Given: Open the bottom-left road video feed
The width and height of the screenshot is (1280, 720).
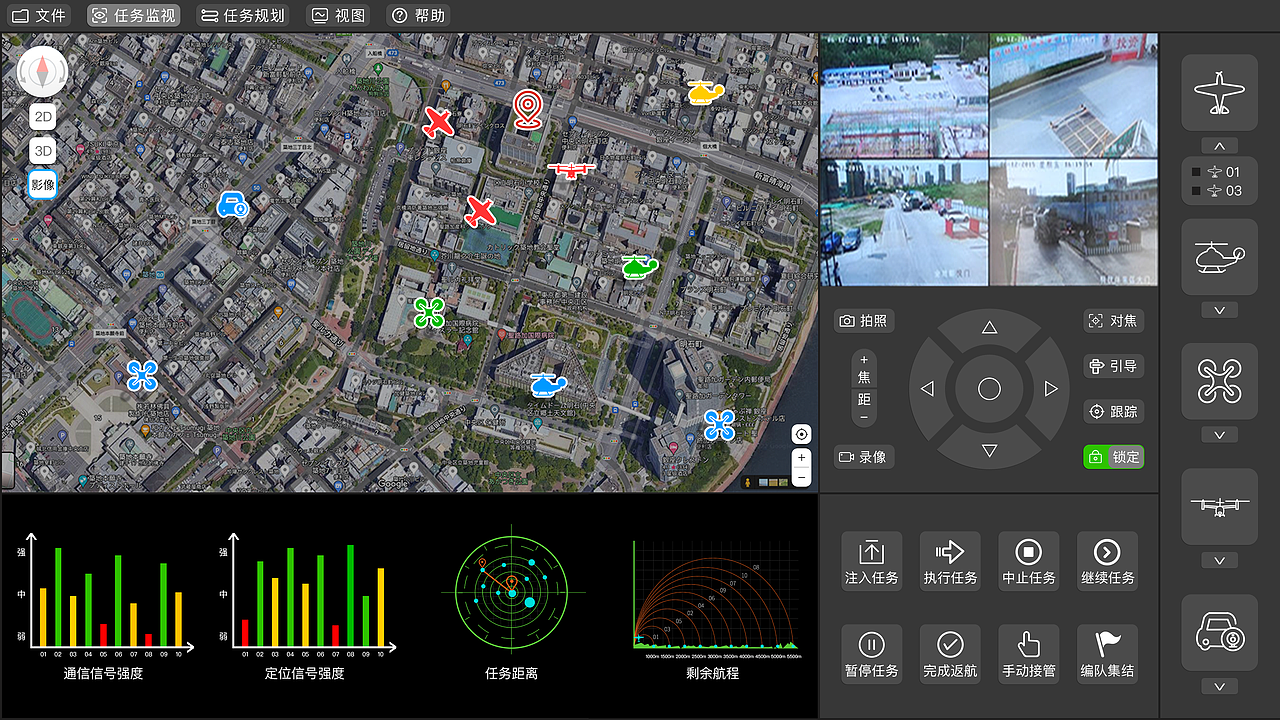Looking at the screenshot, I should pyautogui.click(x=905, y=223).
